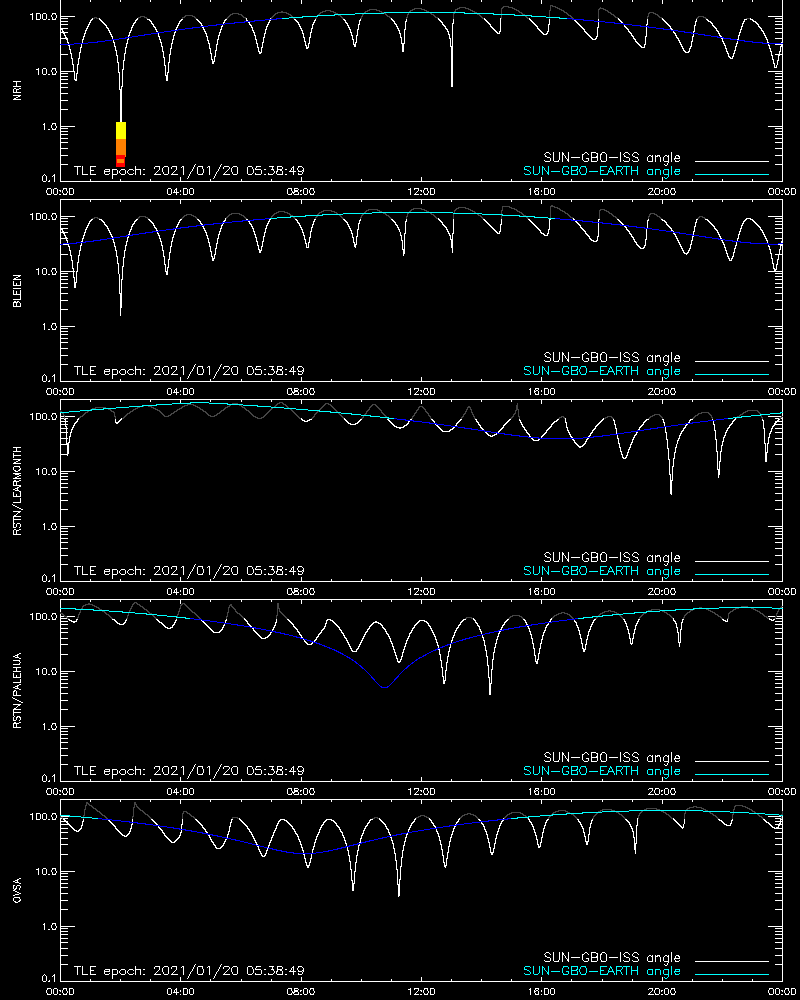
Task: Click the yellow segment of the NRH transit marker
Action: 121,130
